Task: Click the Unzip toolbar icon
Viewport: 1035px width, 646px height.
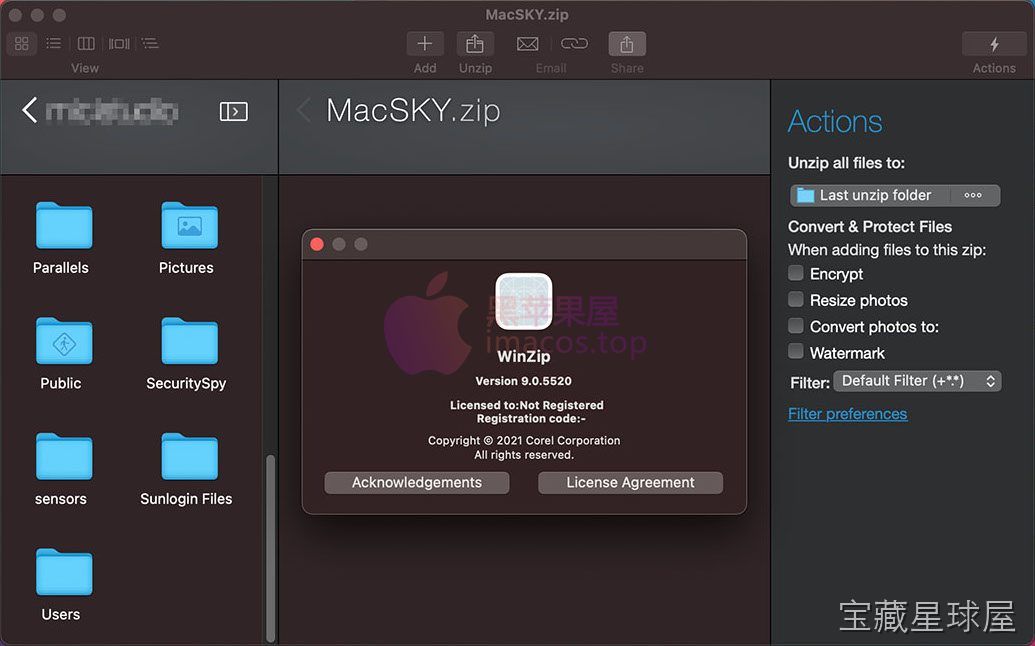Action: tap(475, 44)
